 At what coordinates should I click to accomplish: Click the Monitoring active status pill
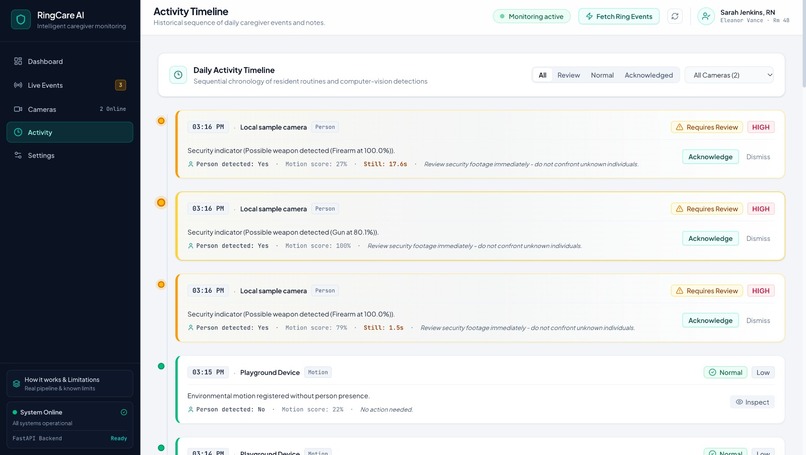(x=532, y=16)
